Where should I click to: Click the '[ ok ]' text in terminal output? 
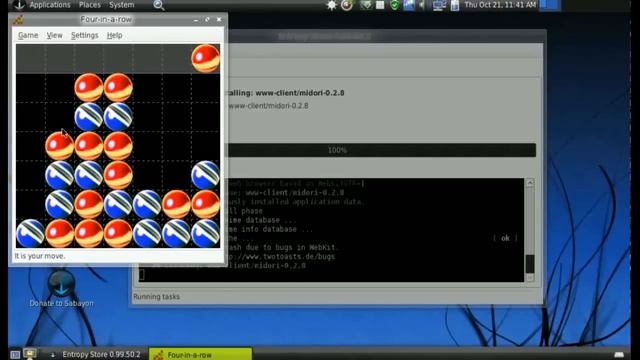505,238
